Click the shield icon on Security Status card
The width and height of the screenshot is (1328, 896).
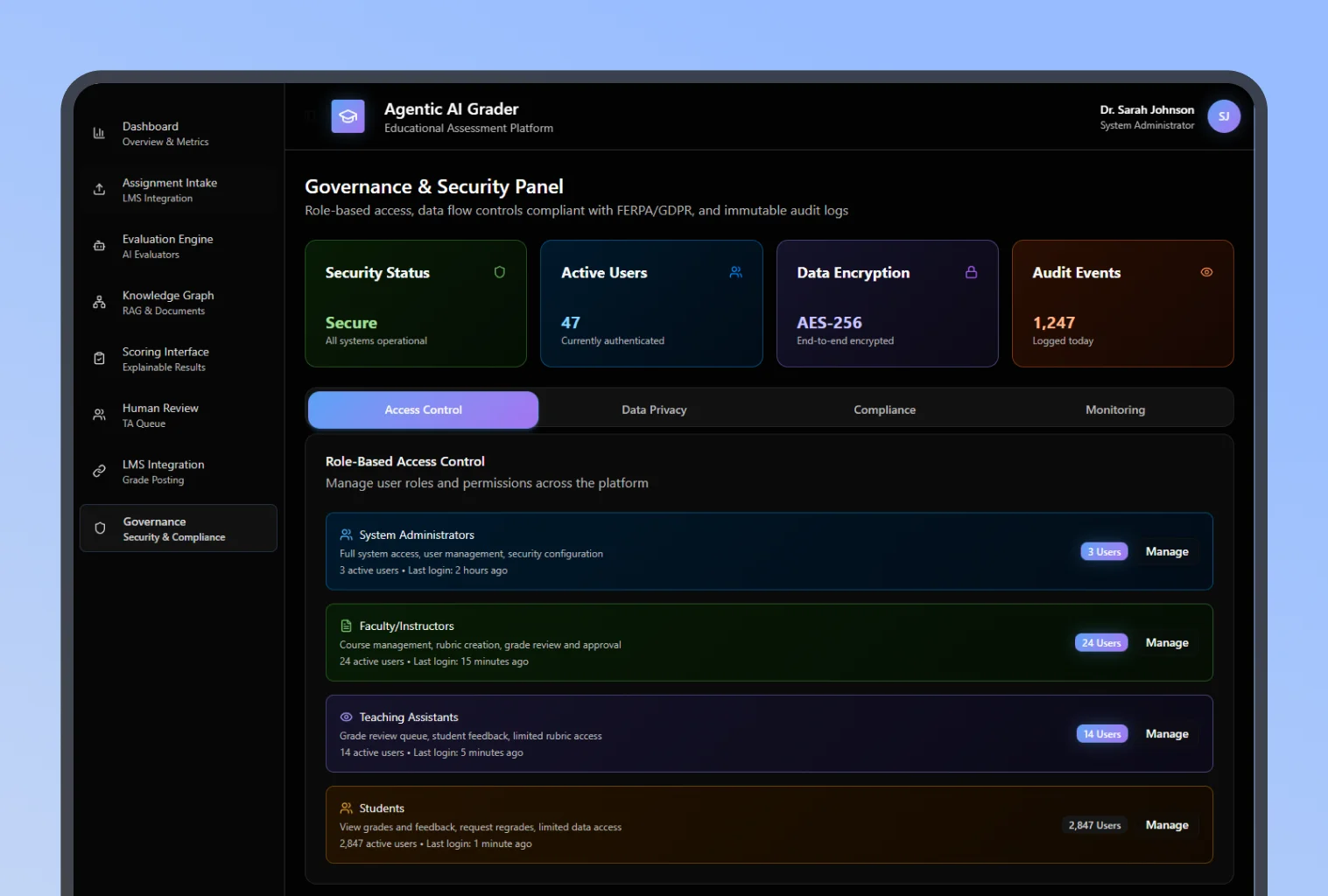click(501, 272)
